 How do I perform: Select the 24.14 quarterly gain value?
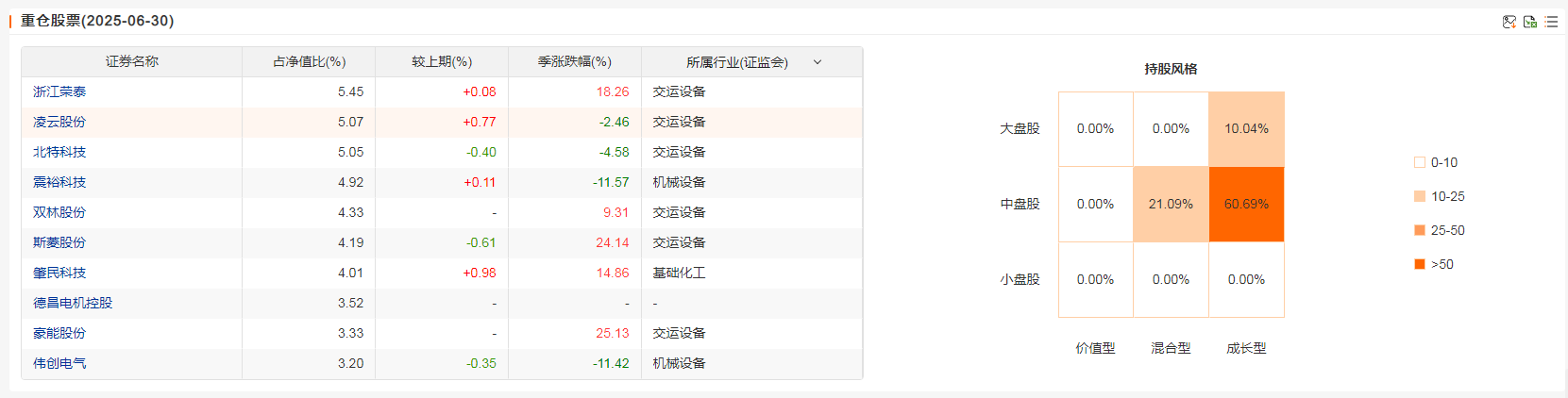pos(613,242)
